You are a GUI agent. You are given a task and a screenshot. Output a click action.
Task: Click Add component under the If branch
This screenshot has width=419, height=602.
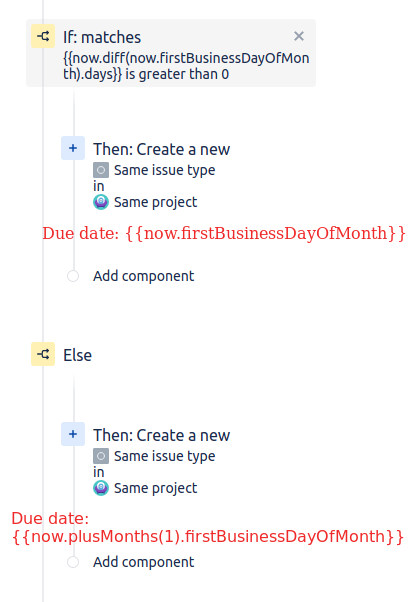144,276
